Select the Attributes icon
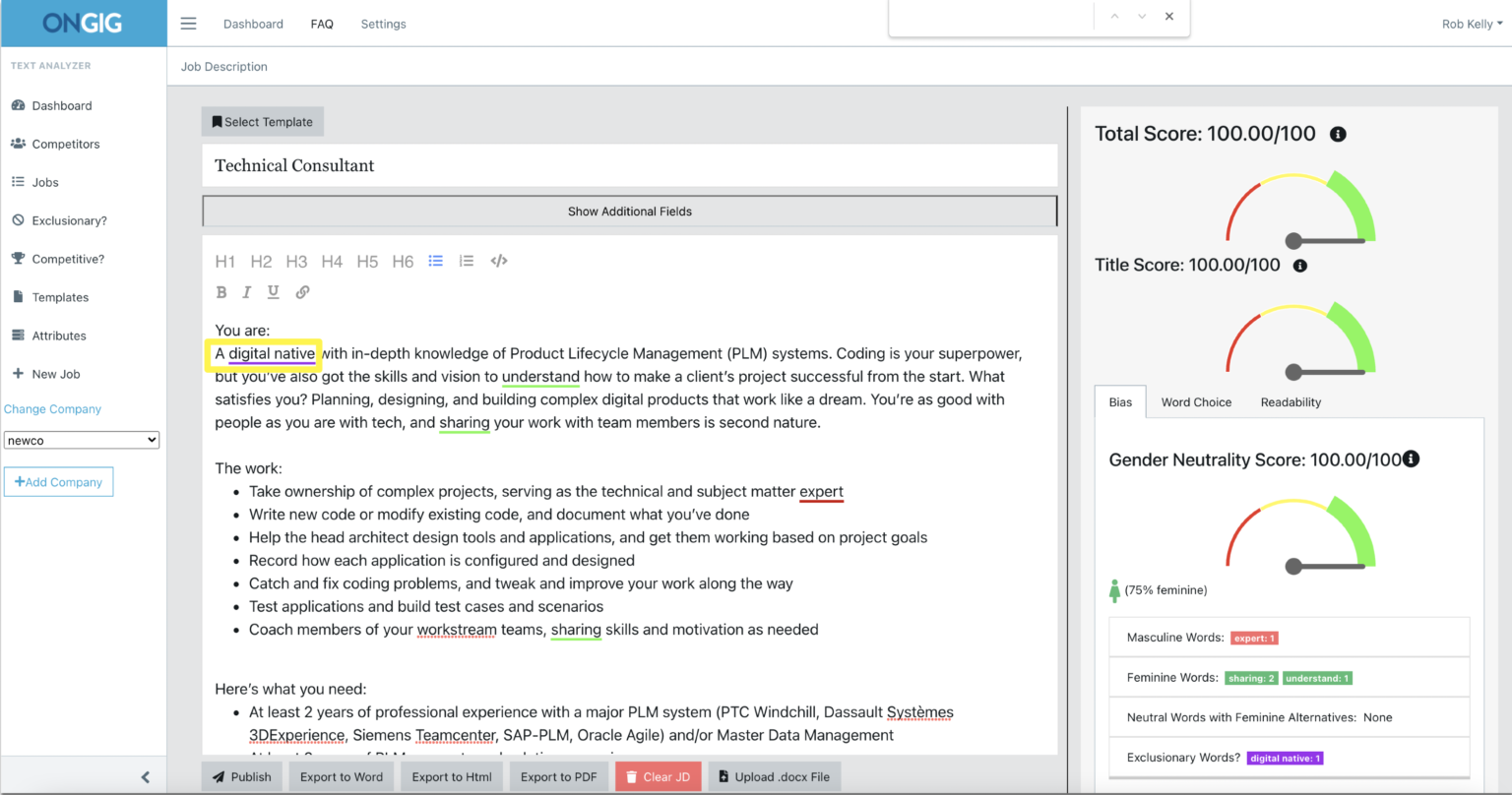 pos(19,335)
